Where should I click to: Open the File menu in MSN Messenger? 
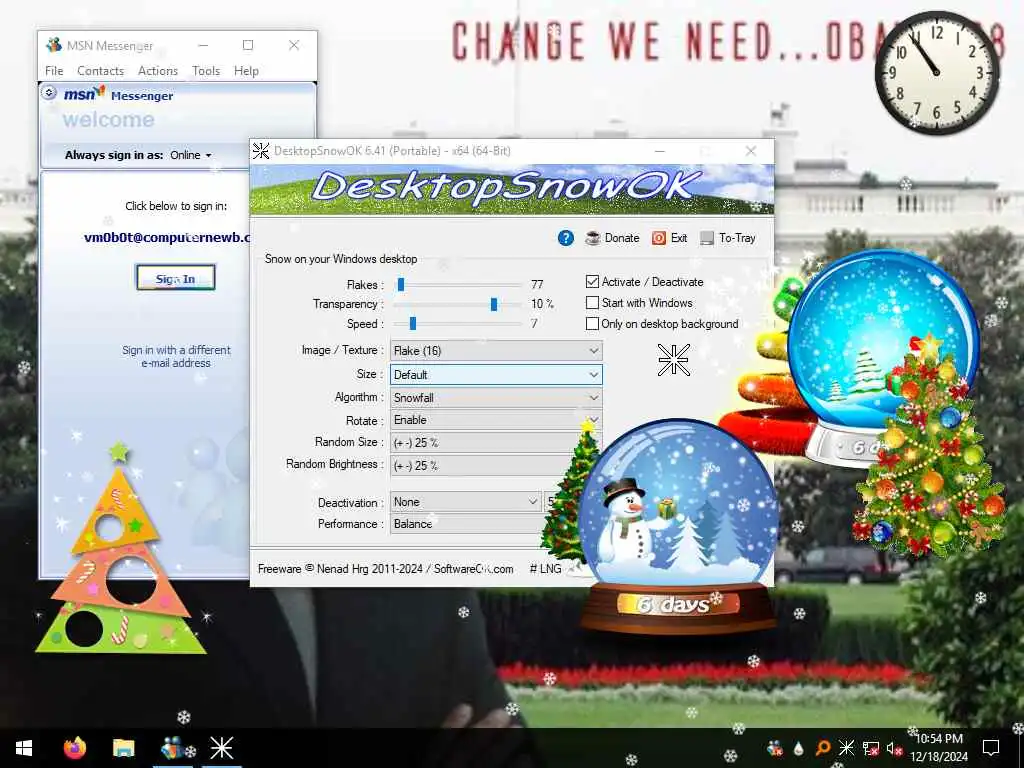54,71
